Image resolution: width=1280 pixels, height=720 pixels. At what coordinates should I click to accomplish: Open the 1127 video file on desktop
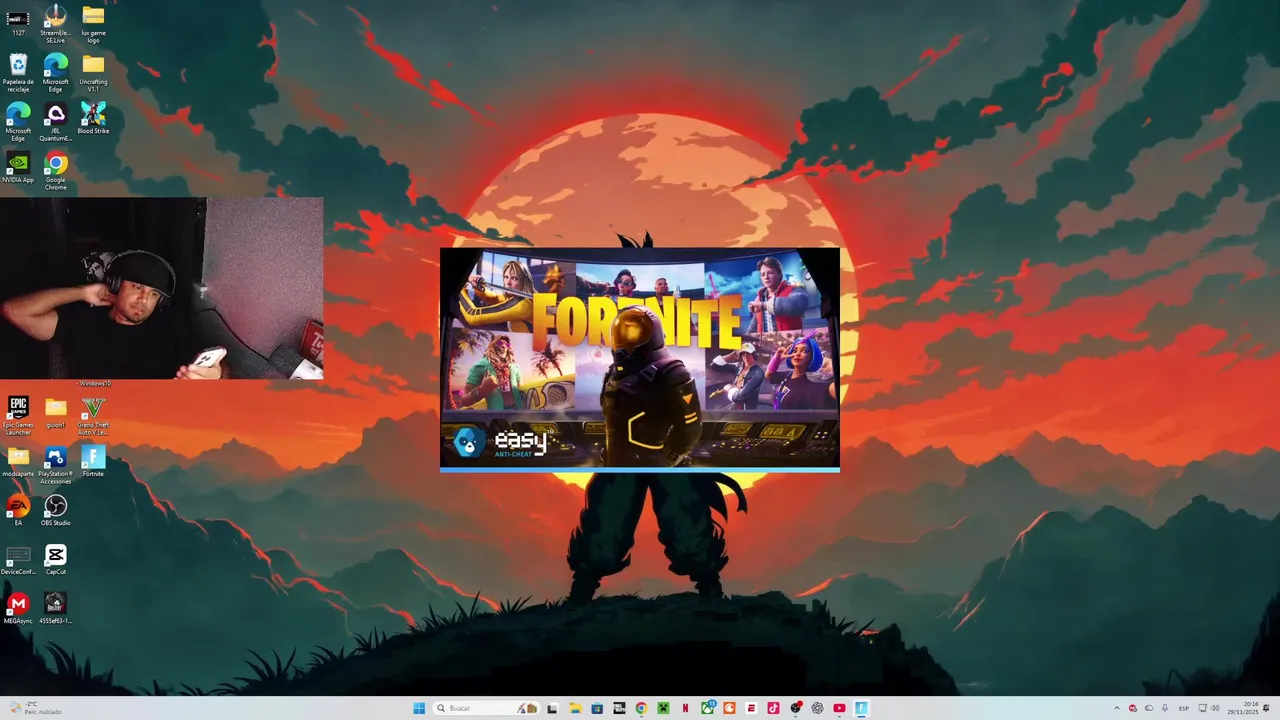[x=18, y=22]
